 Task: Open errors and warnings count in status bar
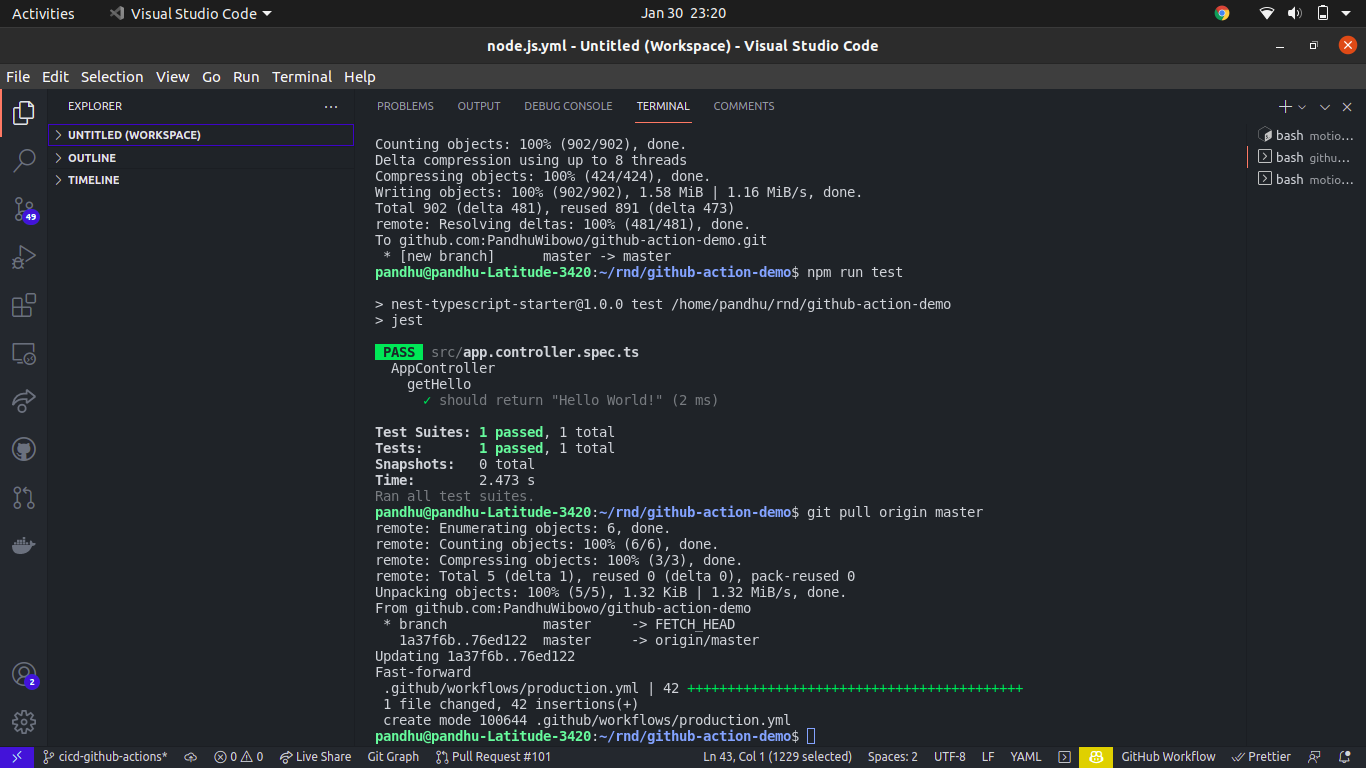[x=238, y=757]
